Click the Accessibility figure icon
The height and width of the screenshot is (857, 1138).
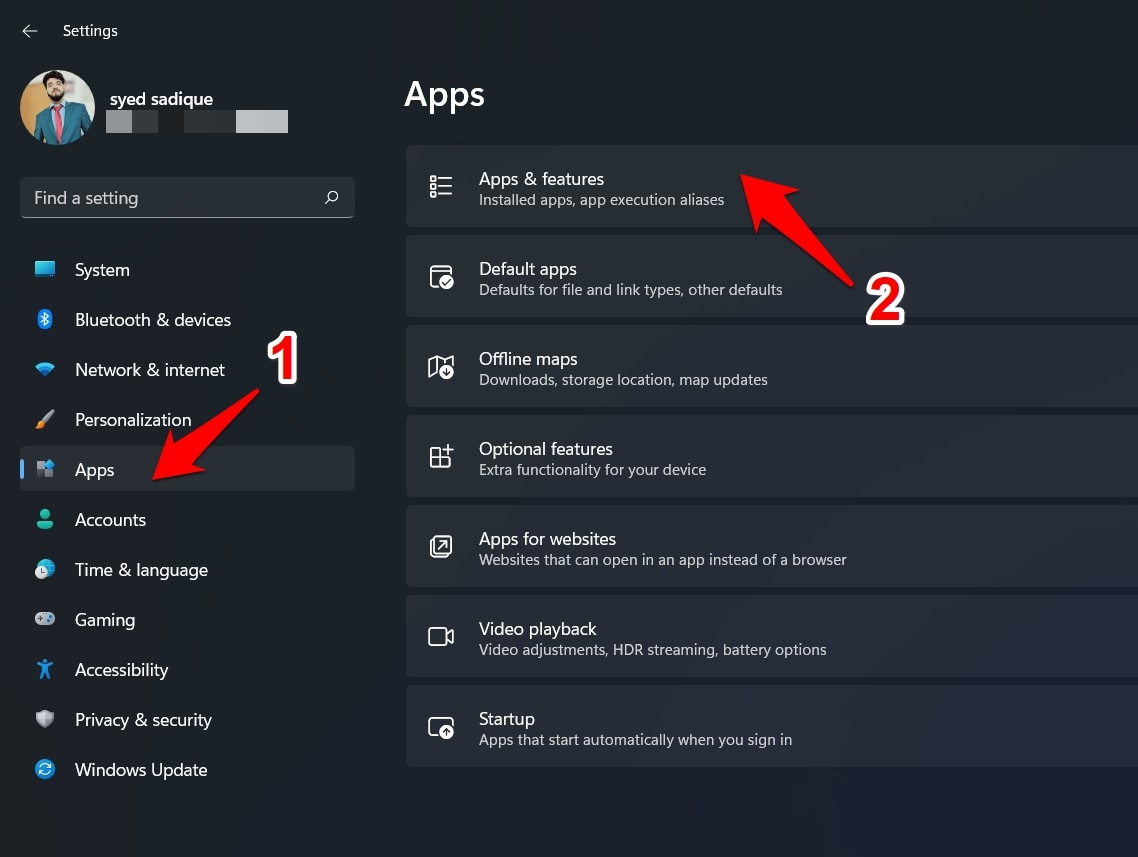[x=45, y=669]
